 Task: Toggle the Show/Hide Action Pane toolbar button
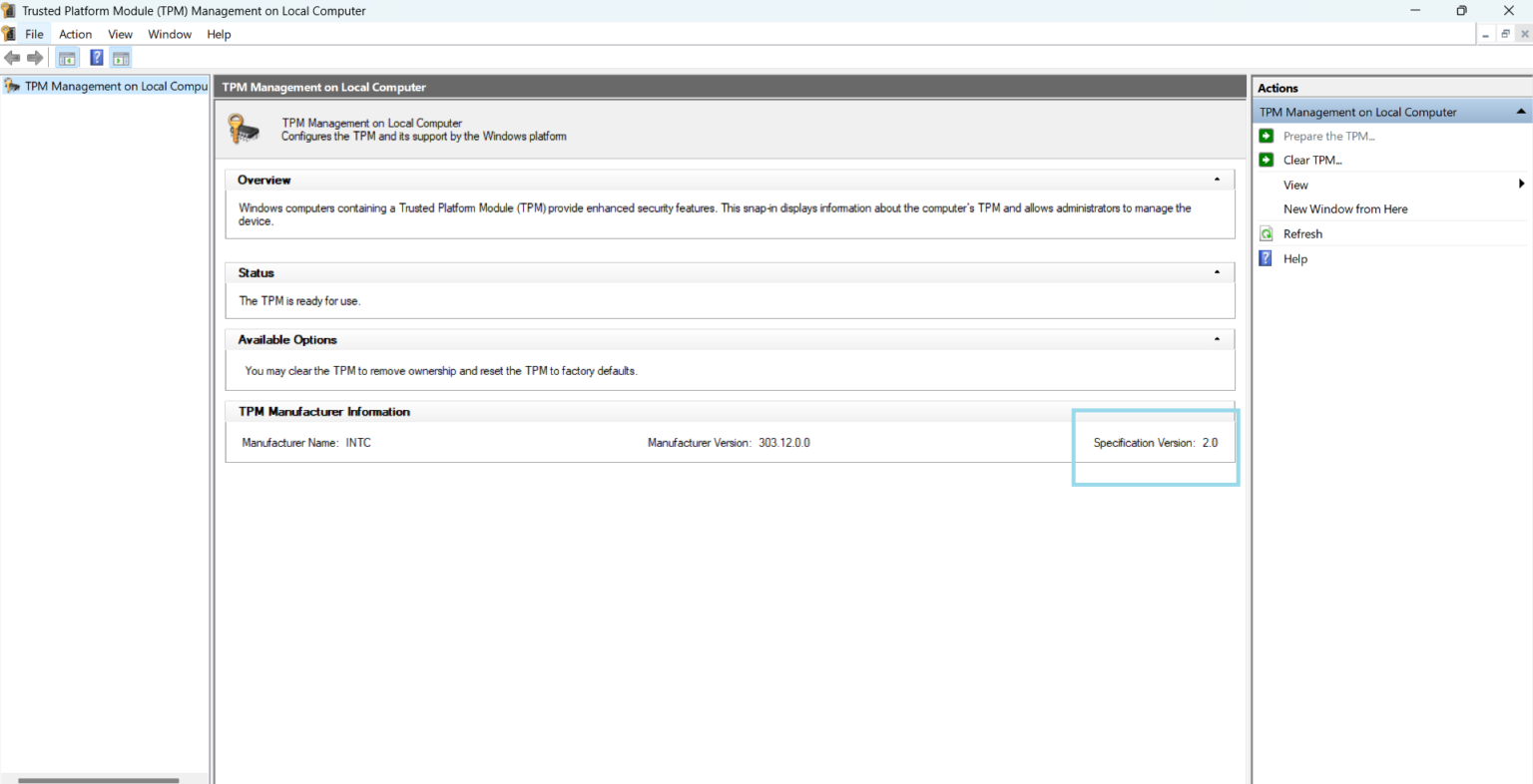click(121, 57)
